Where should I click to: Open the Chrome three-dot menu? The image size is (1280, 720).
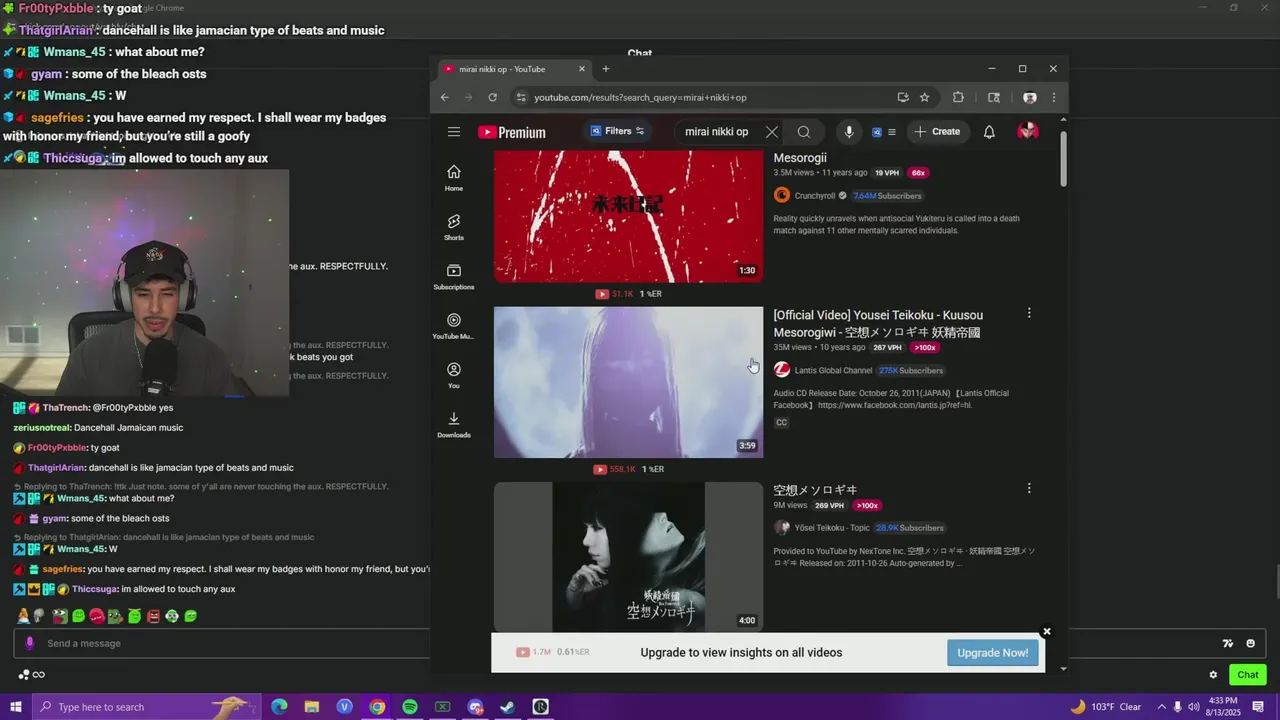1053,97
